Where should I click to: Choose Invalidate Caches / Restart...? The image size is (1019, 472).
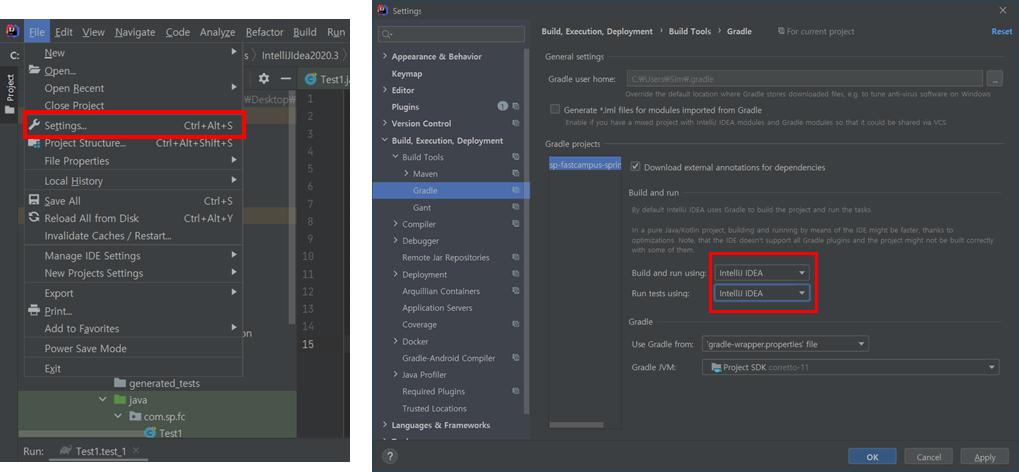click(x=133, y=235)
